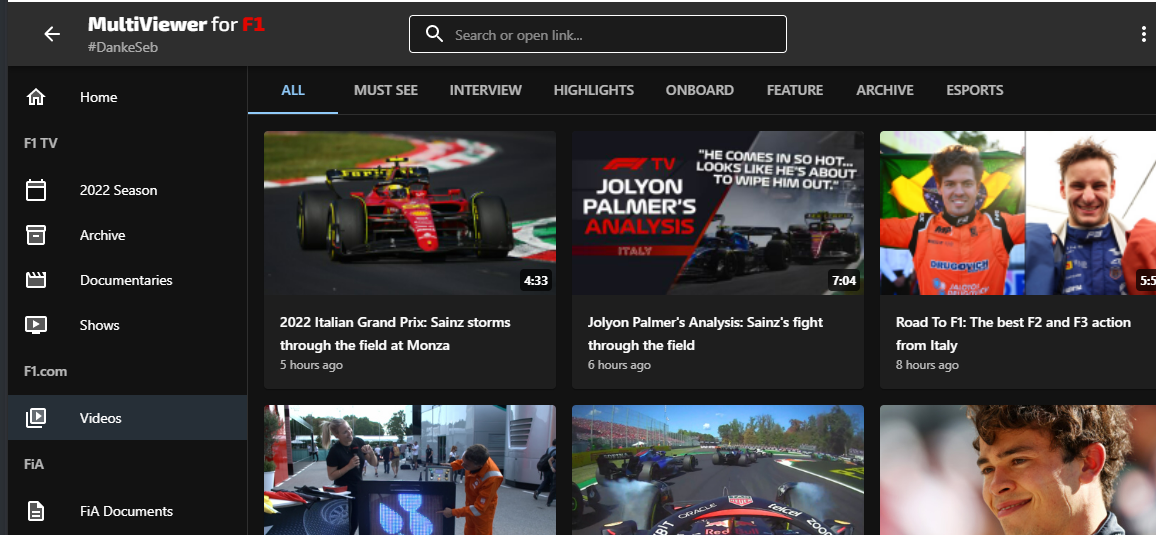Go to Archive in the sidebar
The height and width of the screenshot is (535, 1156).
pos(128,235)
